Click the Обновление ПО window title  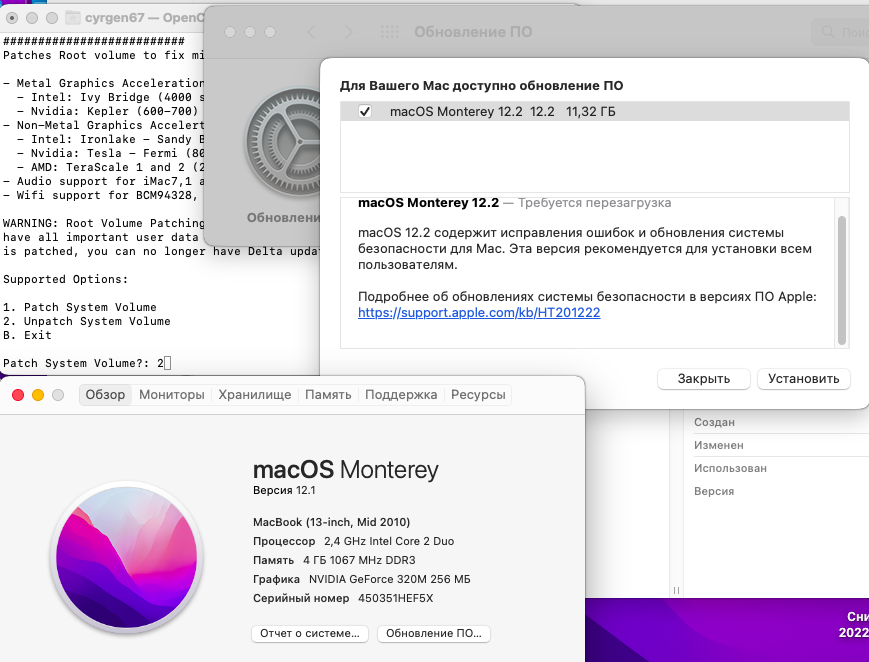click(x=473, y=32)
